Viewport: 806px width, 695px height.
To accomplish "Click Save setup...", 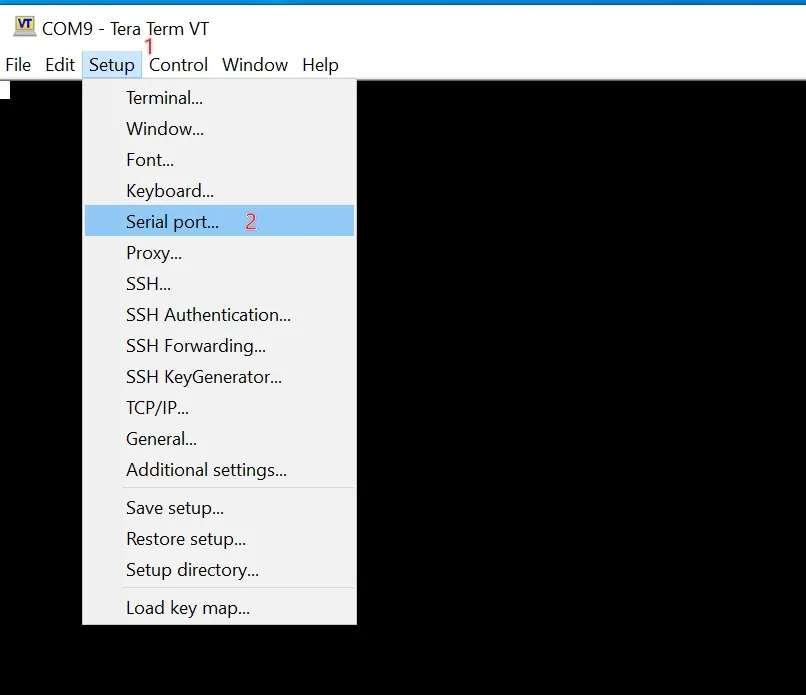I will (219, 508).
